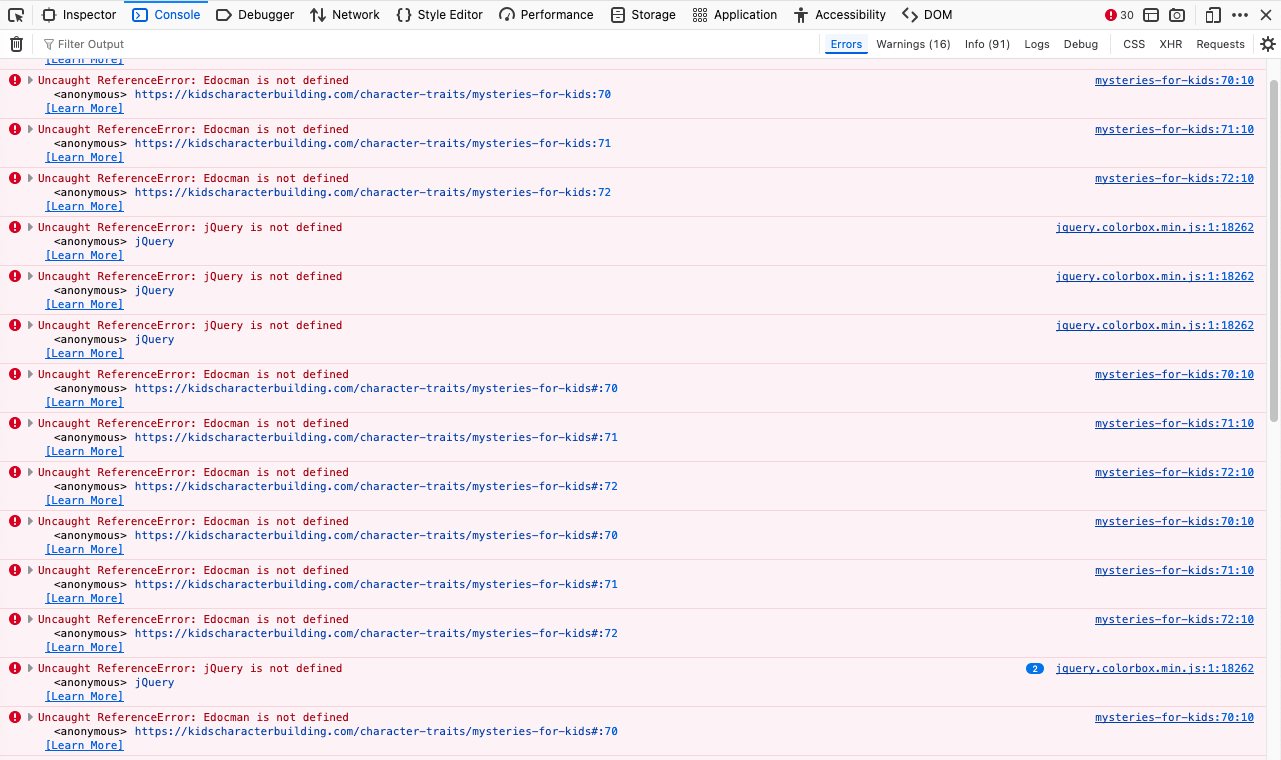Image resolution: width=1281 pixels, height=760 pixels.
Task: Toggle the CSS filter
Action: 1134,44
